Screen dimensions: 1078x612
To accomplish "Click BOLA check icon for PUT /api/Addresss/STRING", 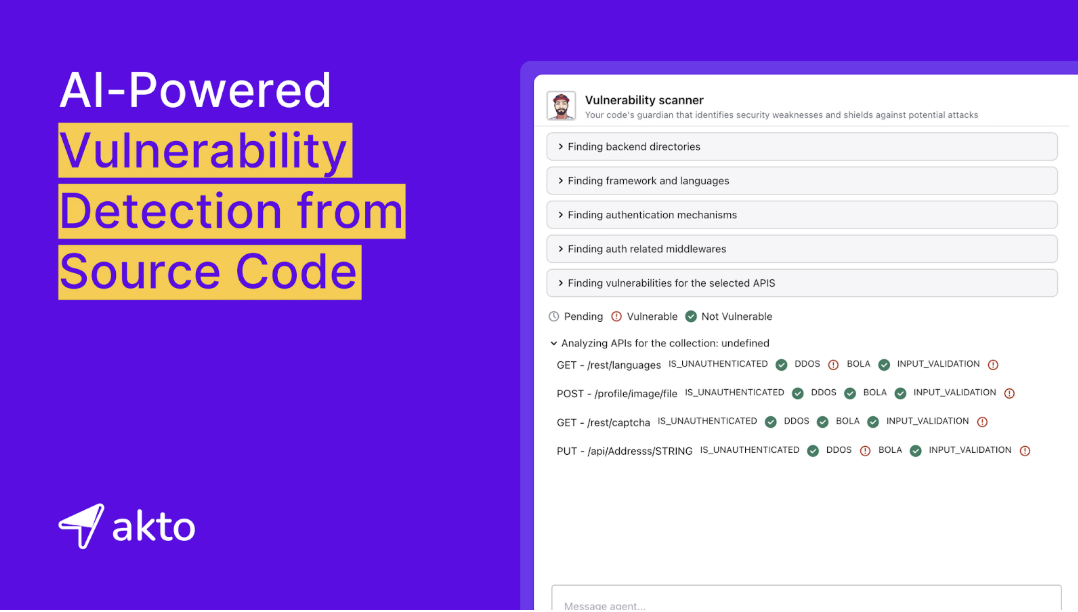I will tap(915, 451).
